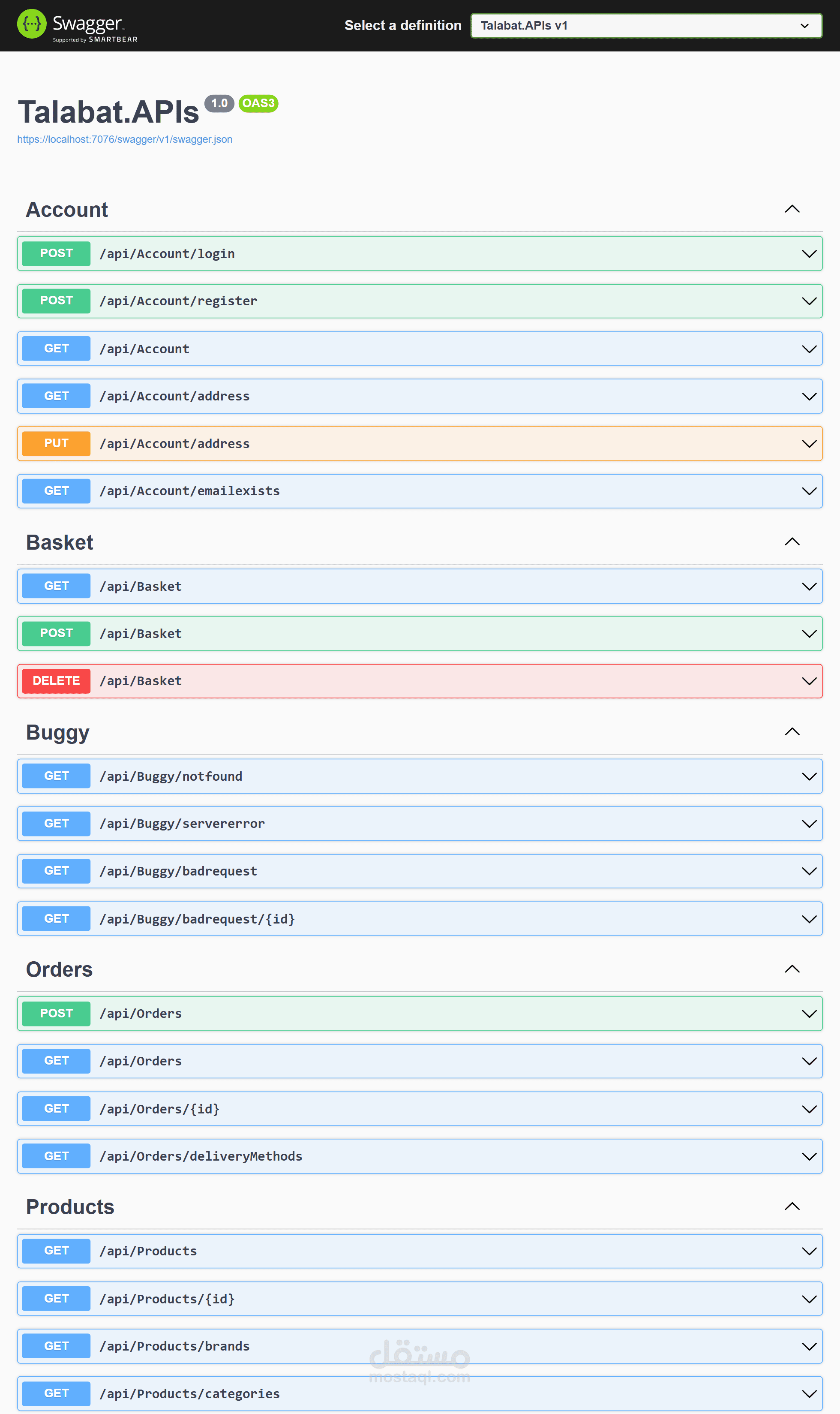Collapse the Products section arrow

792,1206
